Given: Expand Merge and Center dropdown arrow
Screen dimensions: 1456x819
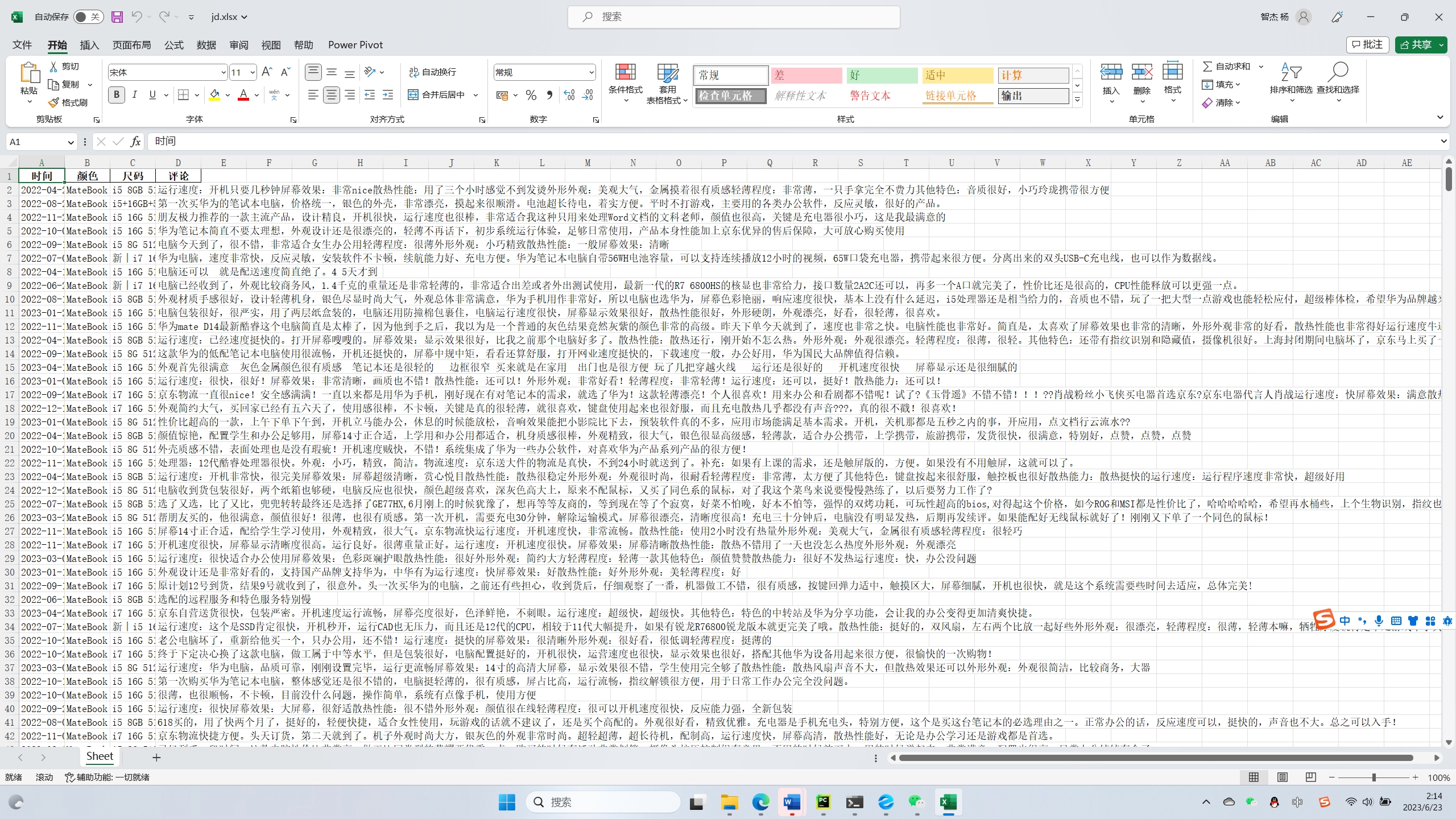Looking at the screenshot, I should point(475,95).
